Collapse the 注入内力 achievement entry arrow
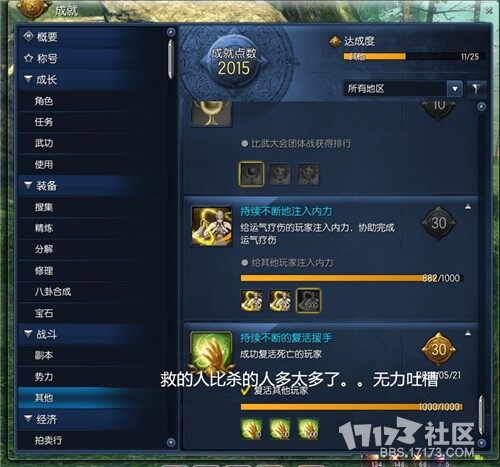The image size is (500, 467). [x=468, y=207]
